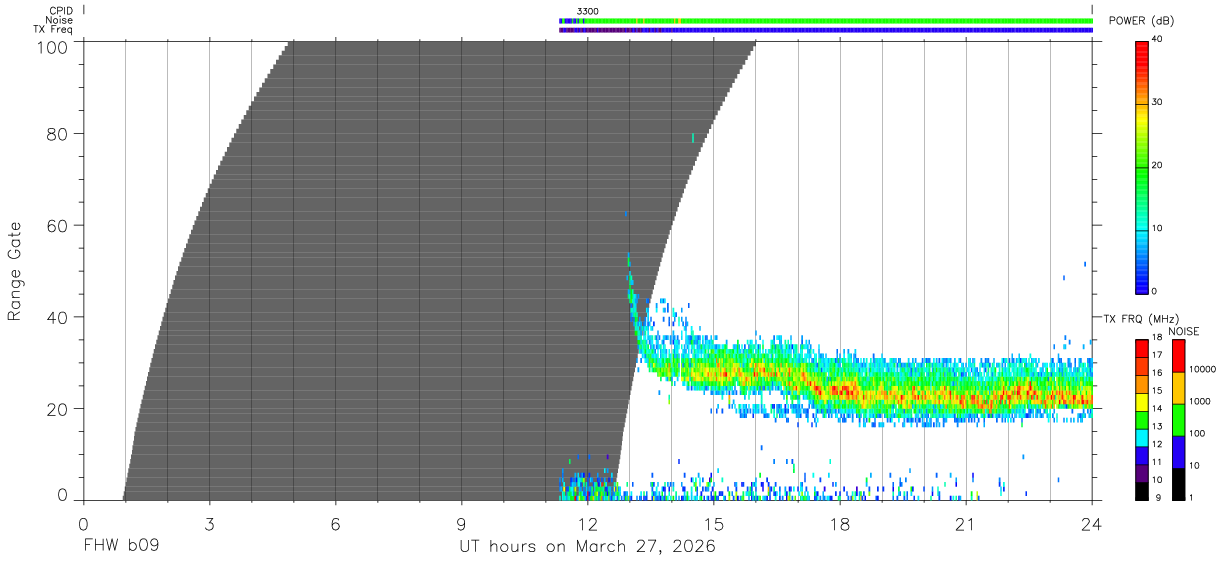Click the range gate tick label '80'
This screenshot has height=567, width=1228.
[x=58, y=134]
